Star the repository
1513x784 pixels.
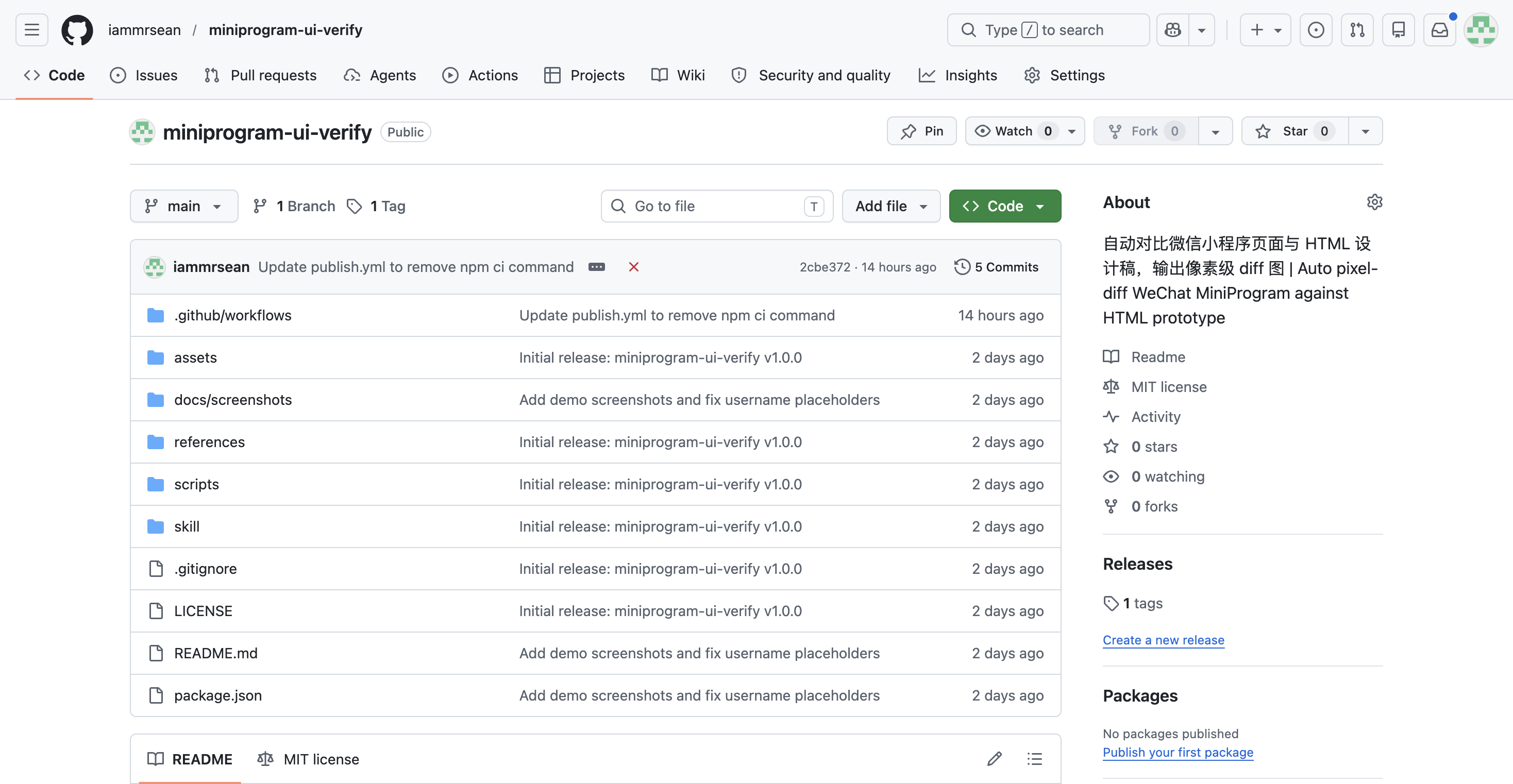1295,131
